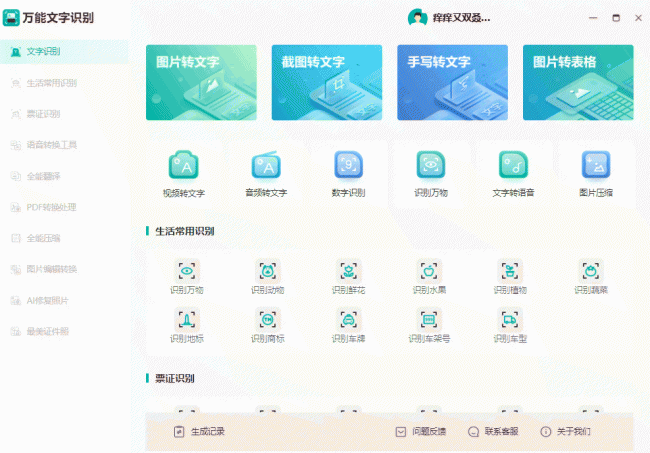Click the 票证识别 section heading
Viewport: 650px width, 453px height.
click(175, 378)
